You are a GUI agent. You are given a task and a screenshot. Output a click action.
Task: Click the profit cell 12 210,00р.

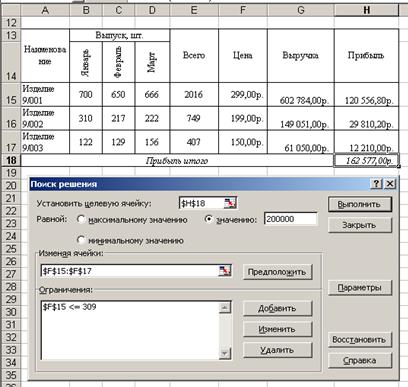[x=366, y=142]
